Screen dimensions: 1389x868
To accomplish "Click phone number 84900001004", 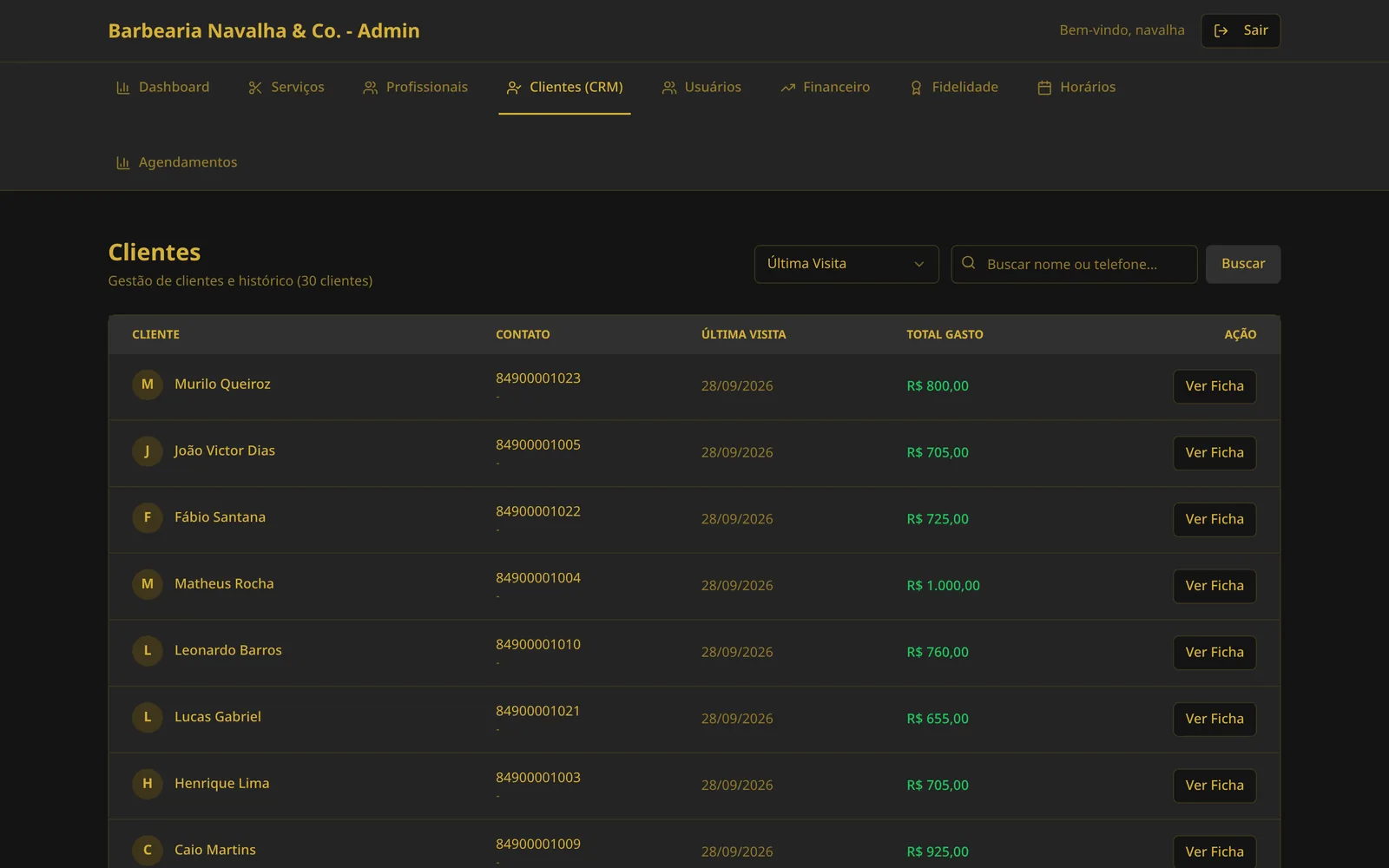I will [538, 578].
